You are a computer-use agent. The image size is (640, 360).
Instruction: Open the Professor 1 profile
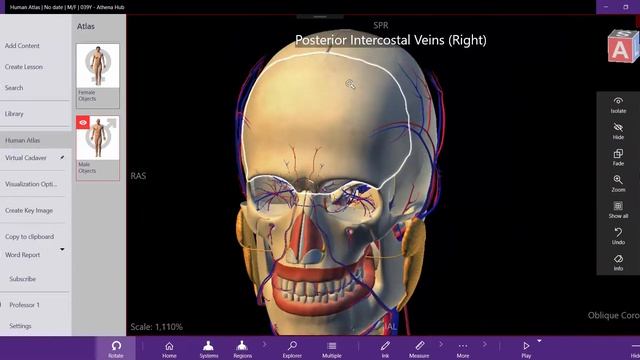click(24, 305)
